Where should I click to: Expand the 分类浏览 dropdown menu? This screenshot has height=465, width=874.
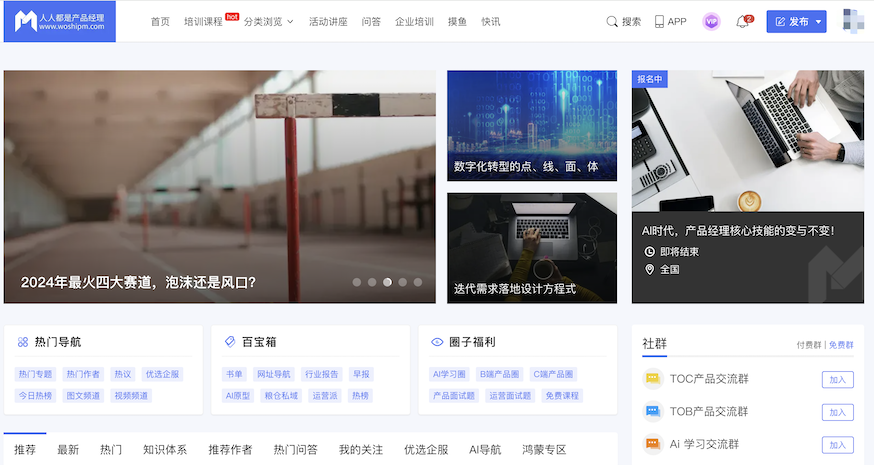click(x=269, y=21)
